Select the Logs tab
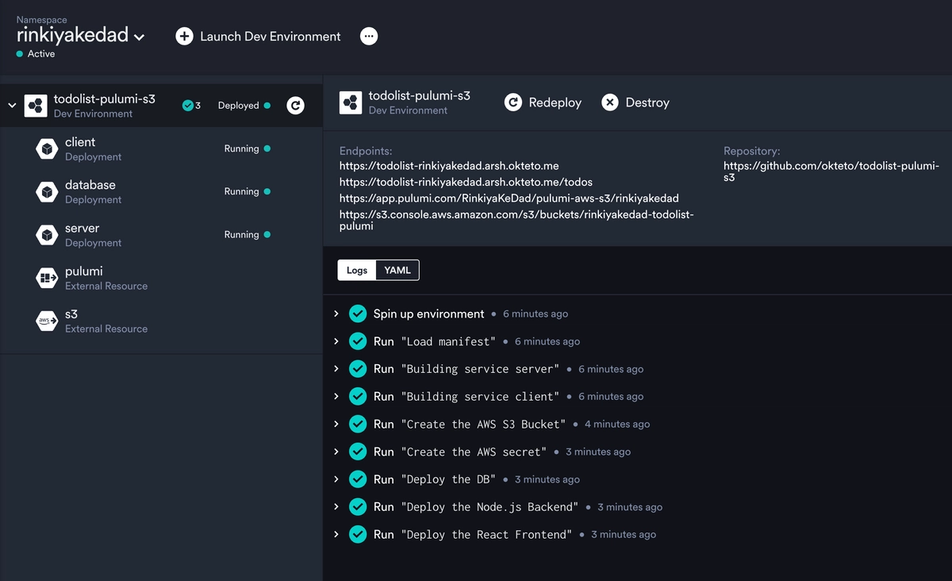 click(357, 270)
